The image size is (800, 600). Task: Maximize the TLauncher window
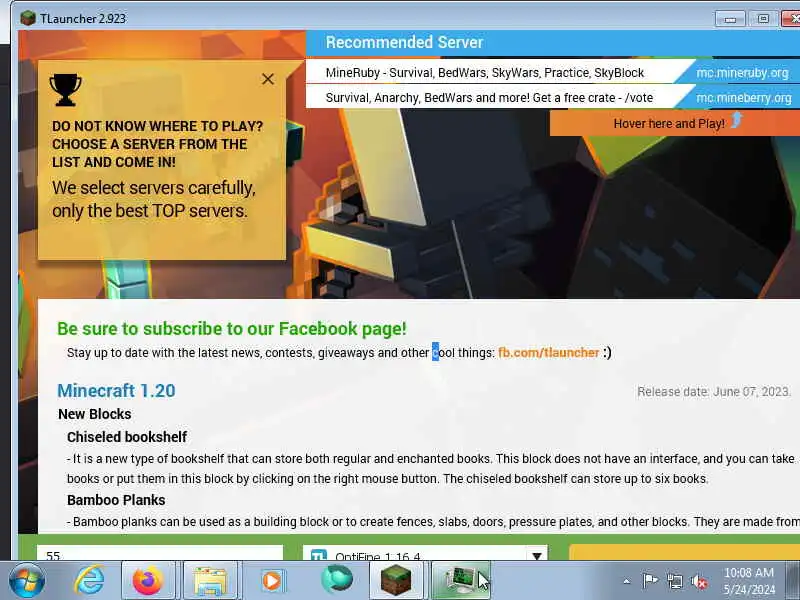[763, 19]
